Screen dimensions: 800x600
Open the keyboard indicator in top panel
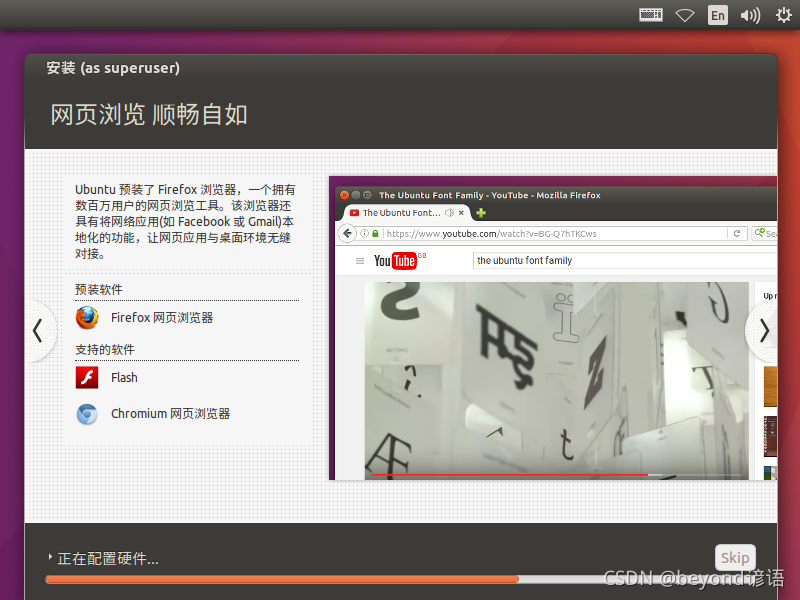(651, 15)
